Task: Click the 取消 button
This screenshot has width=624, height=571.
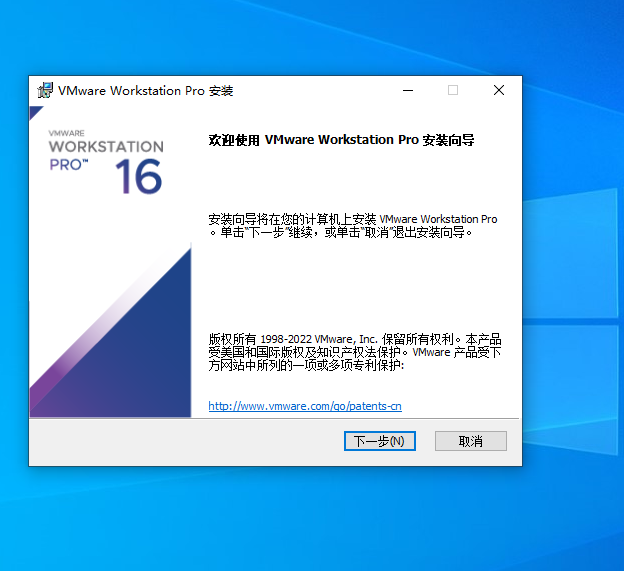Action: [x=470, y=441]
